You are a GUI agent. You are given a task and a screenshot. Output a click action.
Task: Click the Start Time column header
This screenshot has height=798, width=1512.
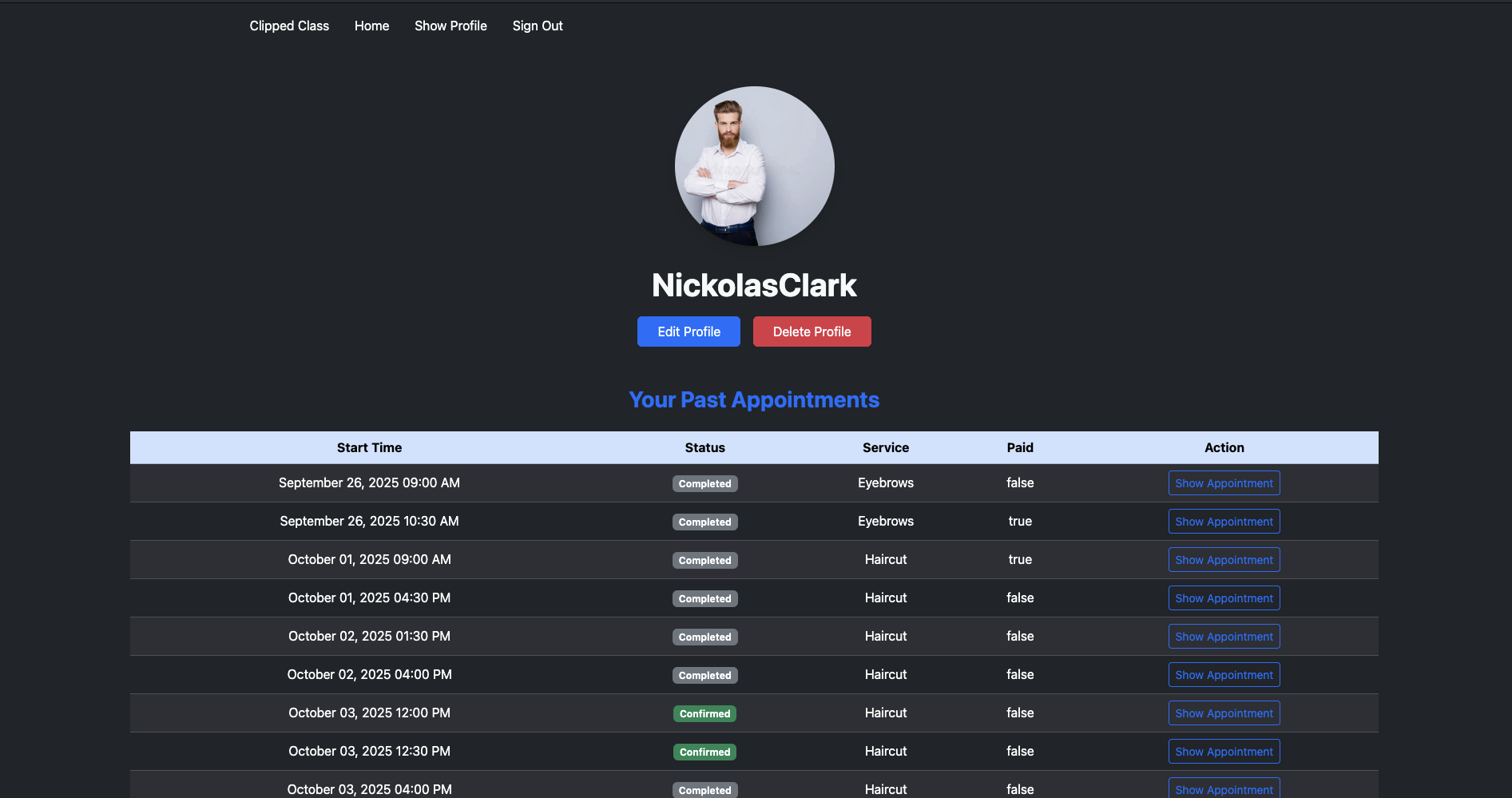pyautogui.click(x=369, y=447)
